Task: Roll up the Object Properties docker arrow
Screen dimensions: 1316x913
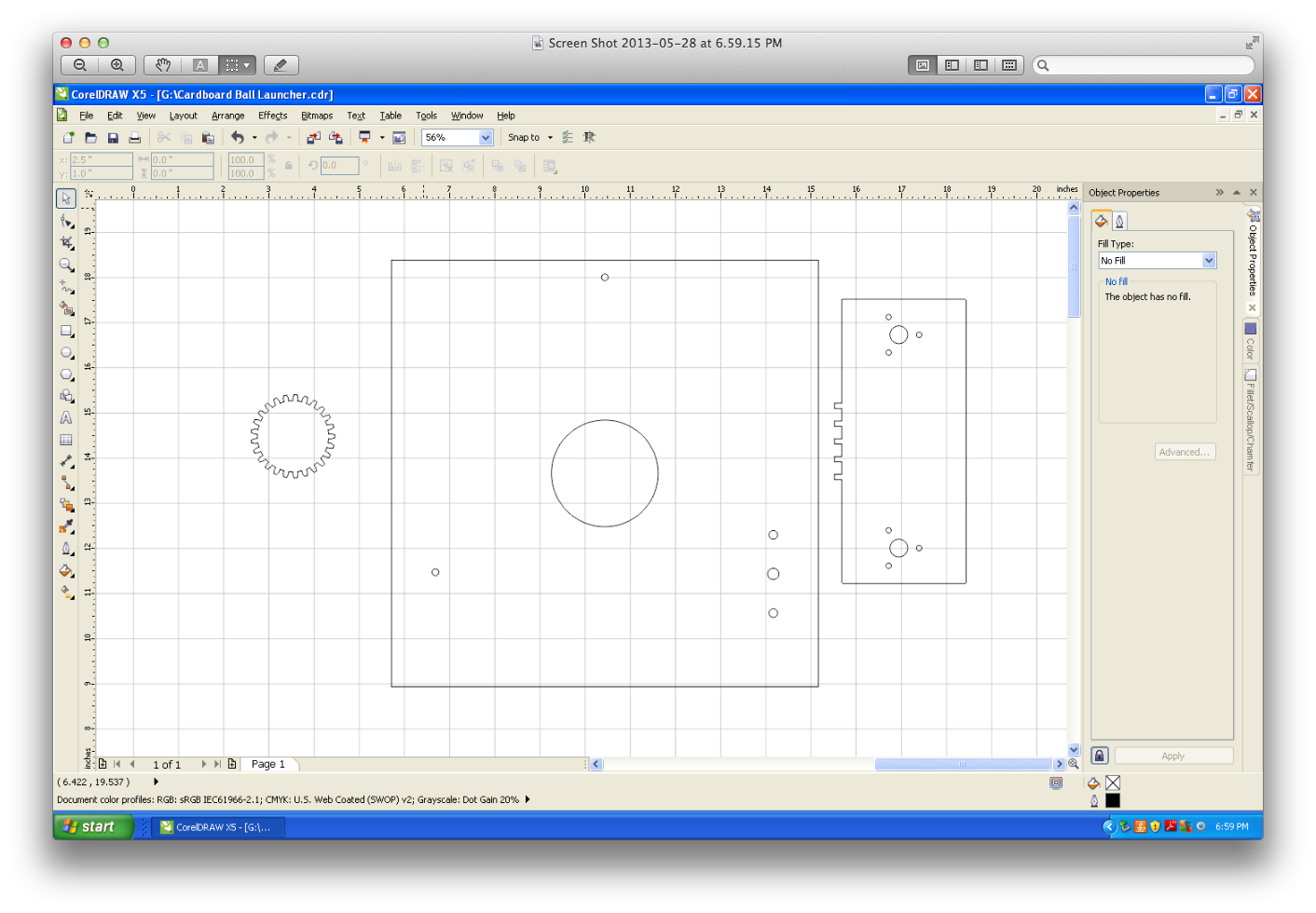Action: click(x=1237, y=192)
